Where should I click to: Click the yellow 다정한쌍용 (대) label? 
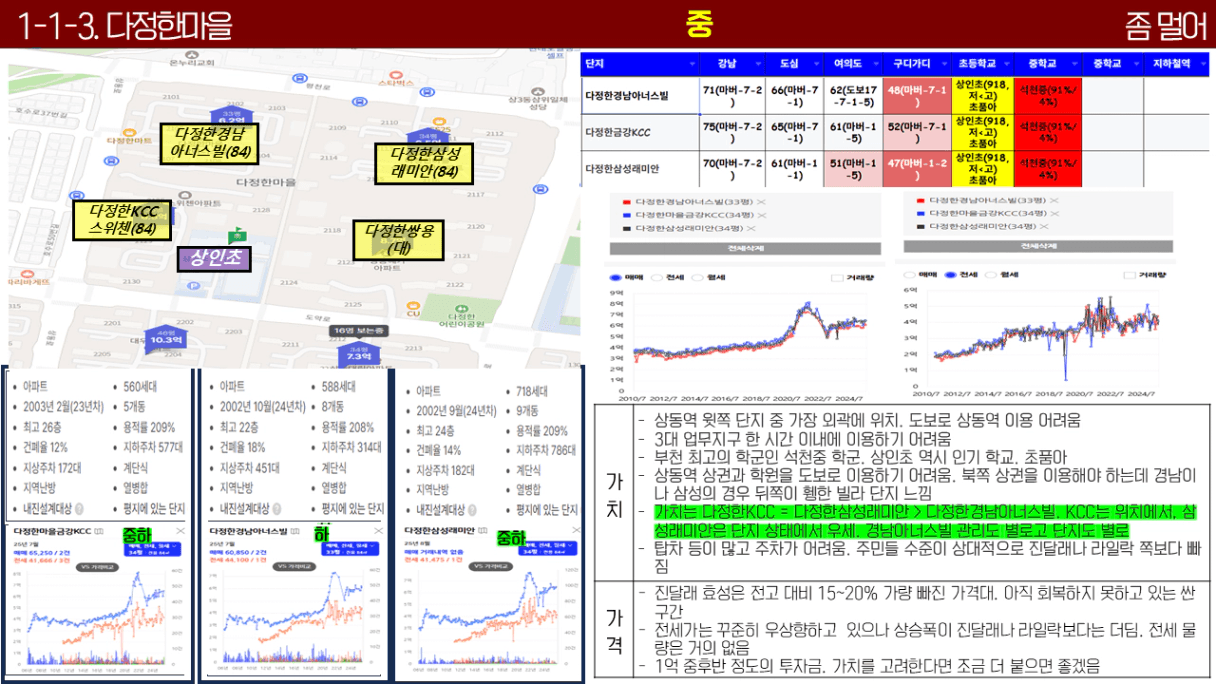tap(399, 240)
